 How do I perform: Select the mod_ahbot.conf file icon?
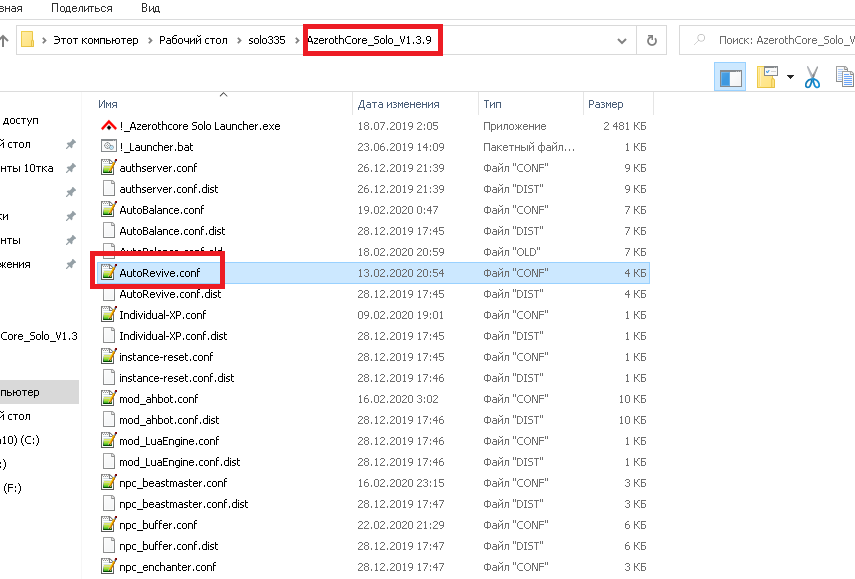109,399
